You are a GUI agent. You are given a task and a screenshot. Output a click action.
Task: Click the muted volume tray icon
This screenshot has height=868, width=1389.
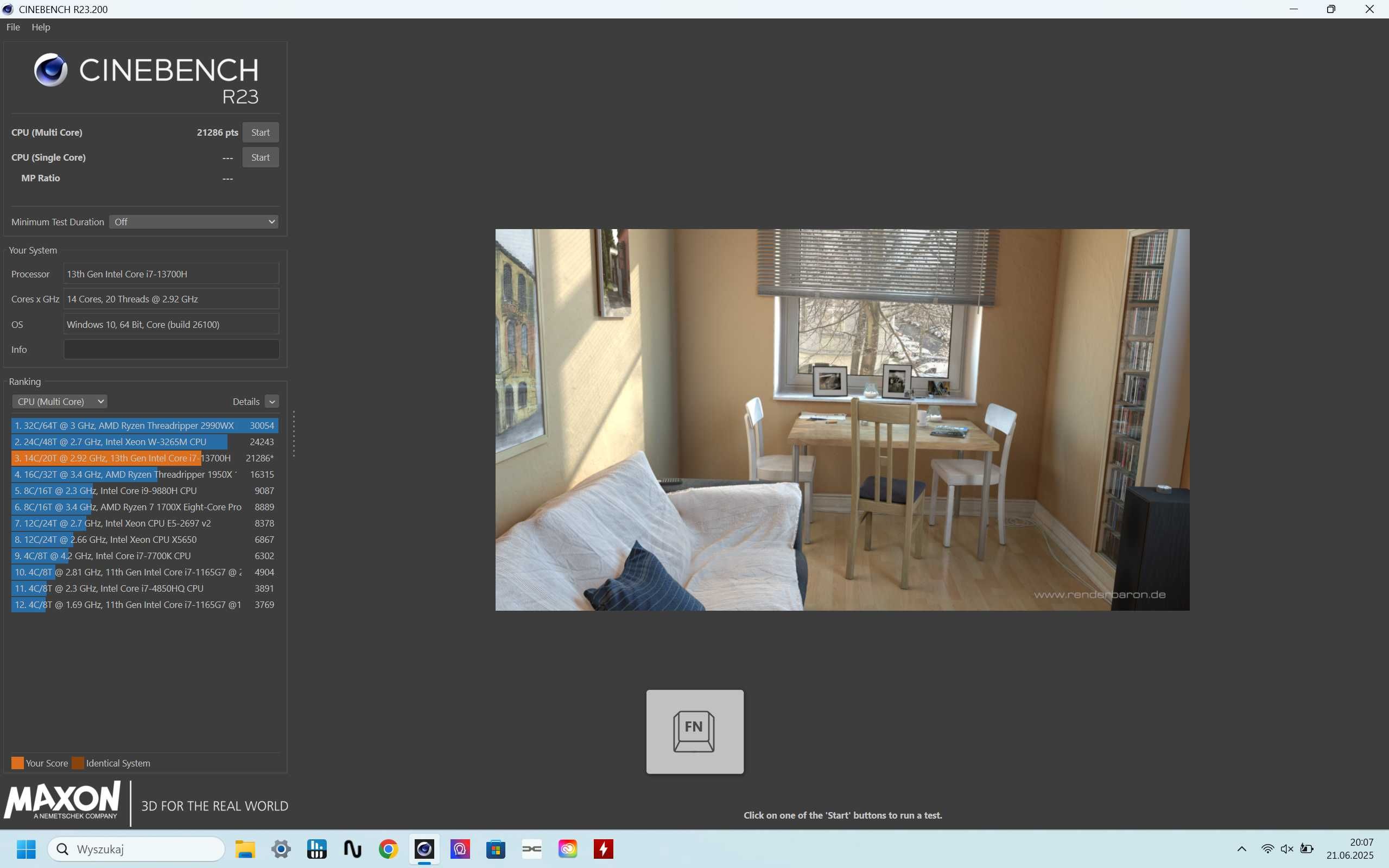coord(1287,849)
